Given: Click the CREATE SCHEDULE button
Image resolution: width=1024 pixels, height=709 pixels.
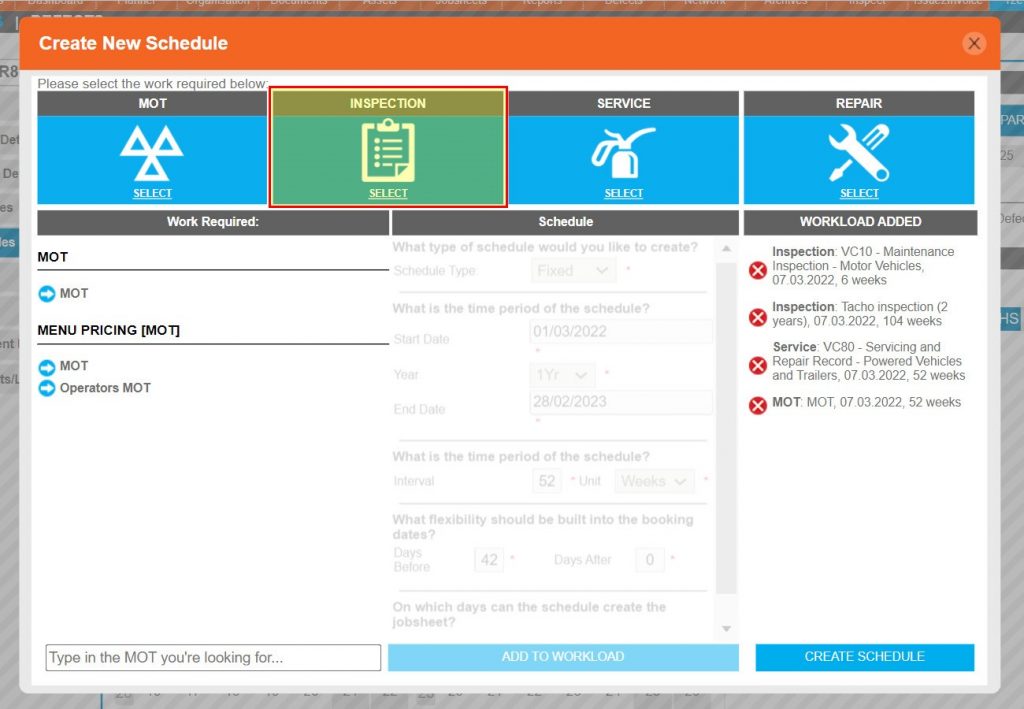Looking at the screenshot, I should 864,657.
